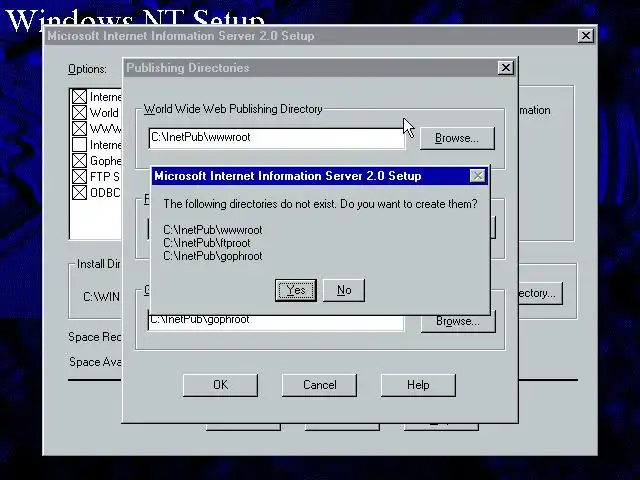Image resolution: width=640 pixels, height=480 pixels.
Task: Cancel the Publishing Directories dialog
Action: (x=319, y=385)
